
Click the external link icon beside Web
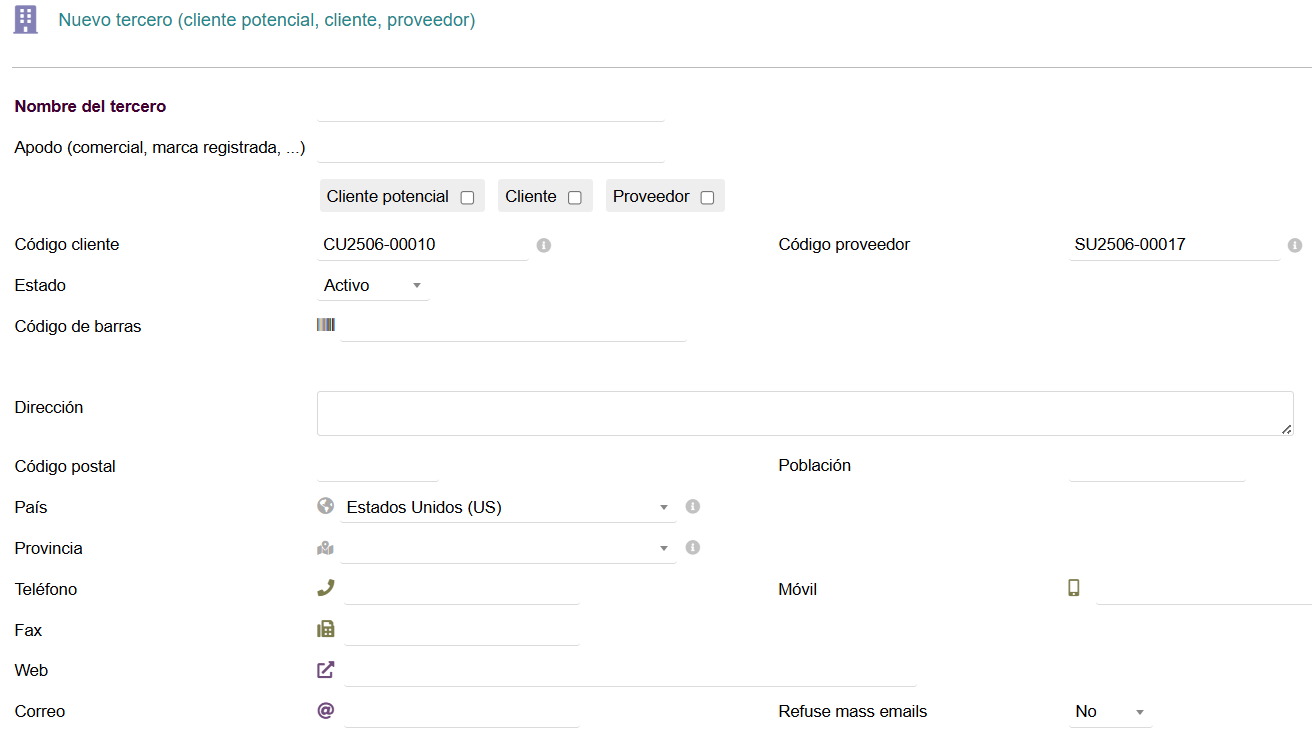[325, 670]
